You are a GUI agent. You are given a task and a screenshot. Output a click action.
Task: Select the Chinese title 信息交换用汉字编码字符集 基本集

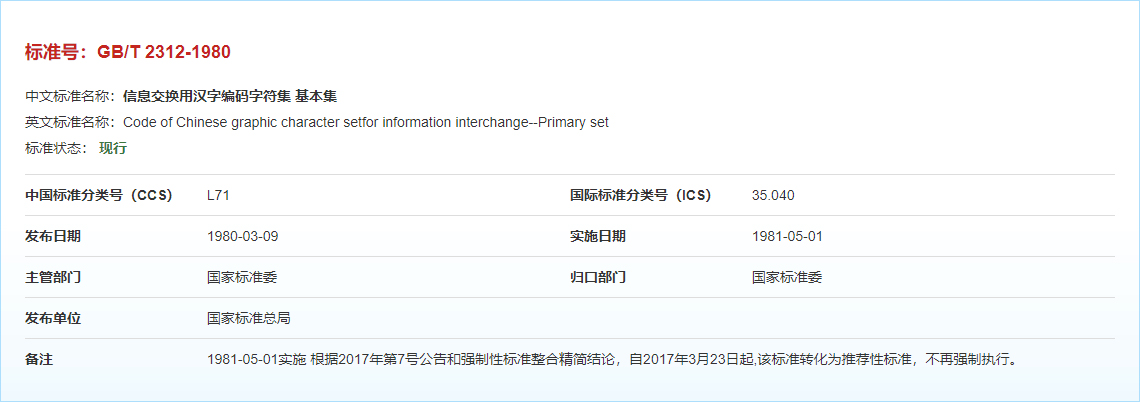(230, 96)
